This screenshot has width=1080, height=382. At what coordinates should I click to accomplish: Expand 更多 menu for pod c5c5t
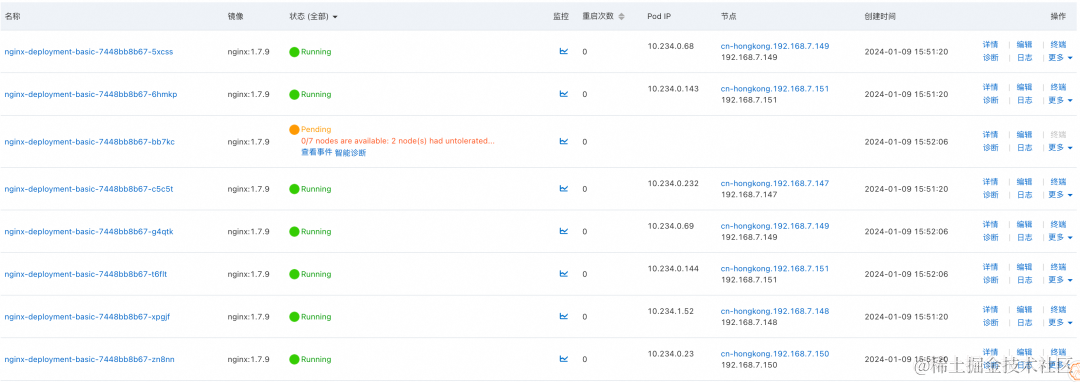click(1060, 195)
